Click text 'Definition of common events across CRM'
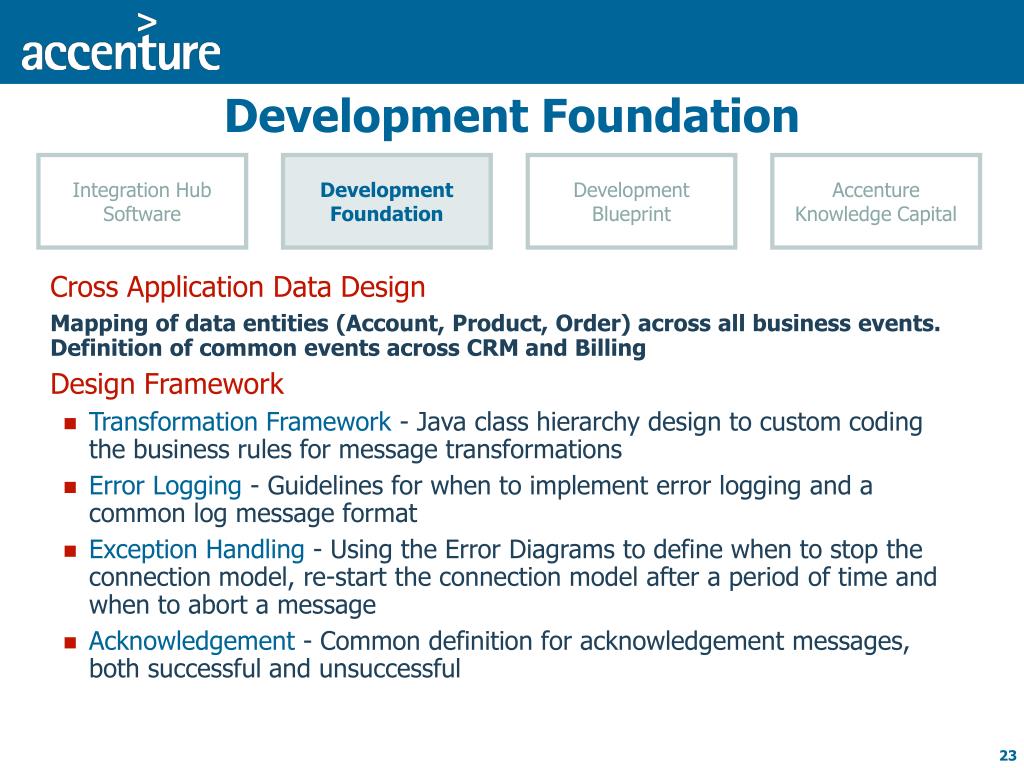 point(285,348)
